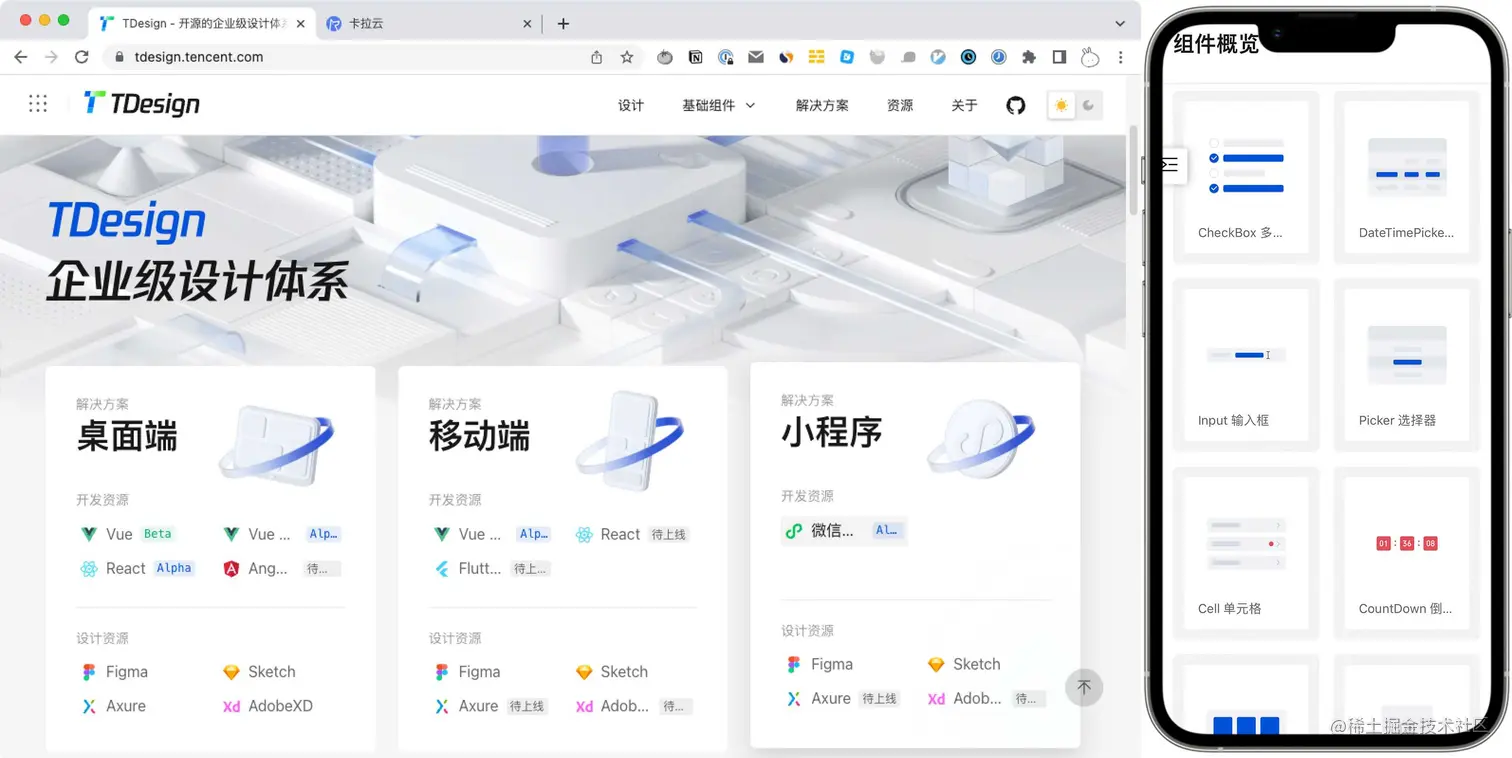Click the Flutter icon in the 移动端 section
This screenshot has height=758, width=1512.
(x=441, y=568)
